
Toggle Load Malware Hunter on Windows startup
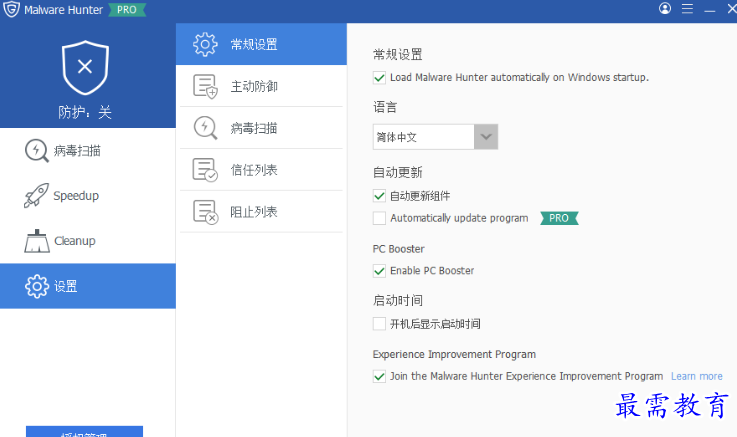point(379,78)
